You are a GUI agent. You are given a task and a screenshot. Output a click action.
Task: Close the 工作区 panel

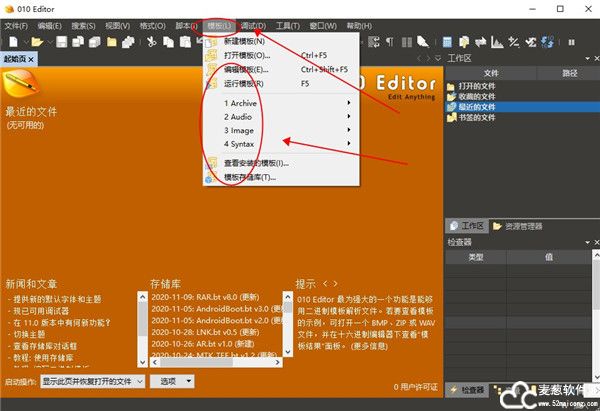pos(597,59)
